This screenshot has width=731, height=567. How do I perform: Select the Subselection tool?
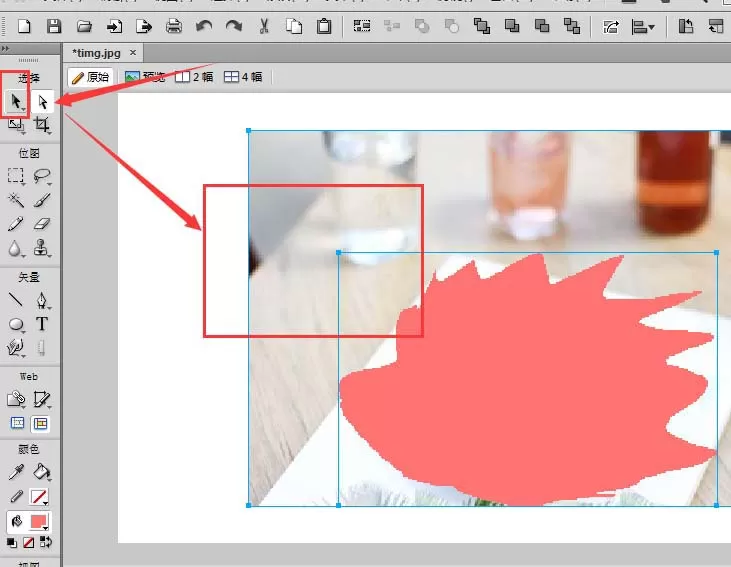[x=42, y=101]
